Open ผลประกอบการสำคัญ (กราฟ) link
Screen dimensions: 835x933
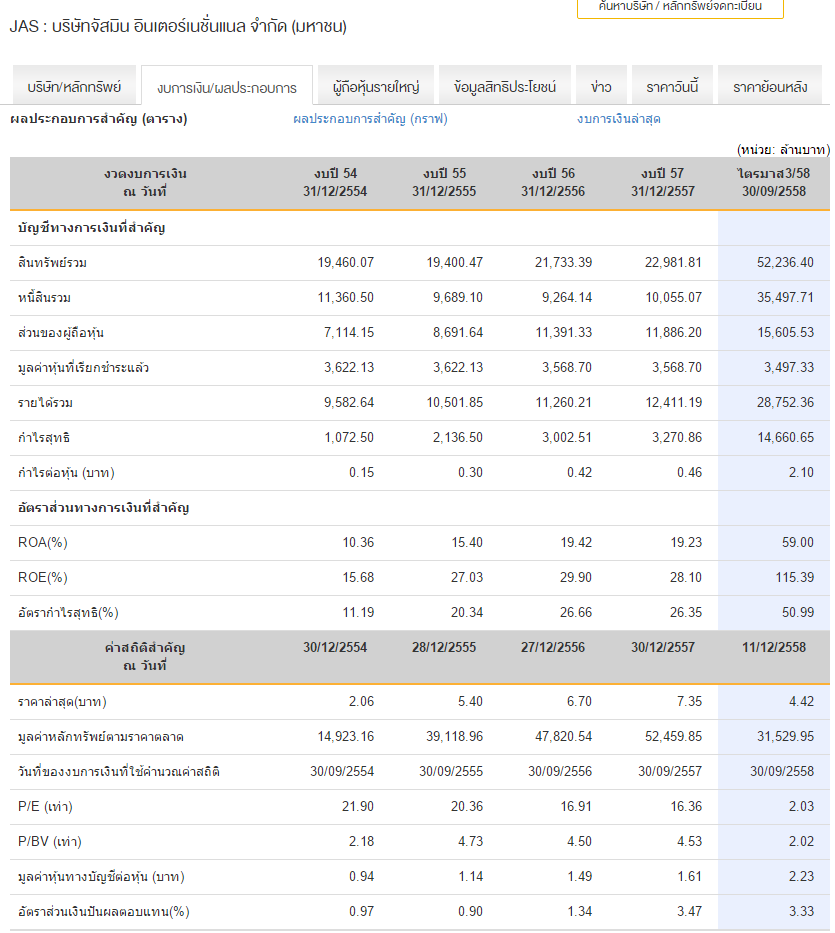point(370,119)
